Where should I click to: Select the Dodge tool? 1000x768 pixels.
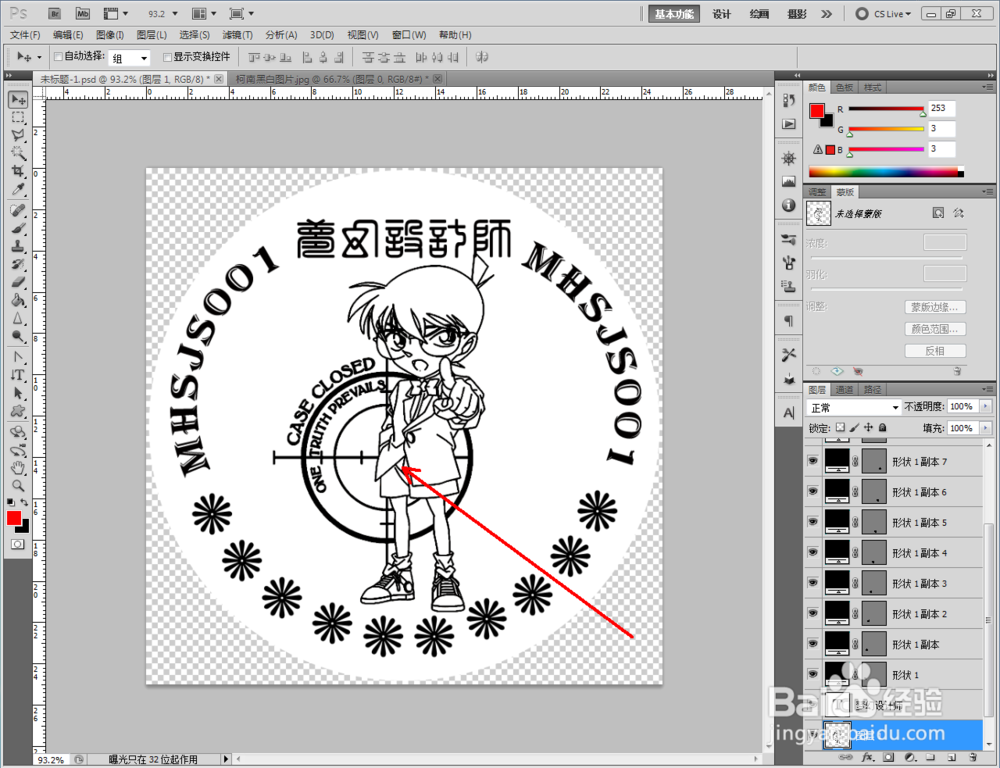(x=18, y=336)
